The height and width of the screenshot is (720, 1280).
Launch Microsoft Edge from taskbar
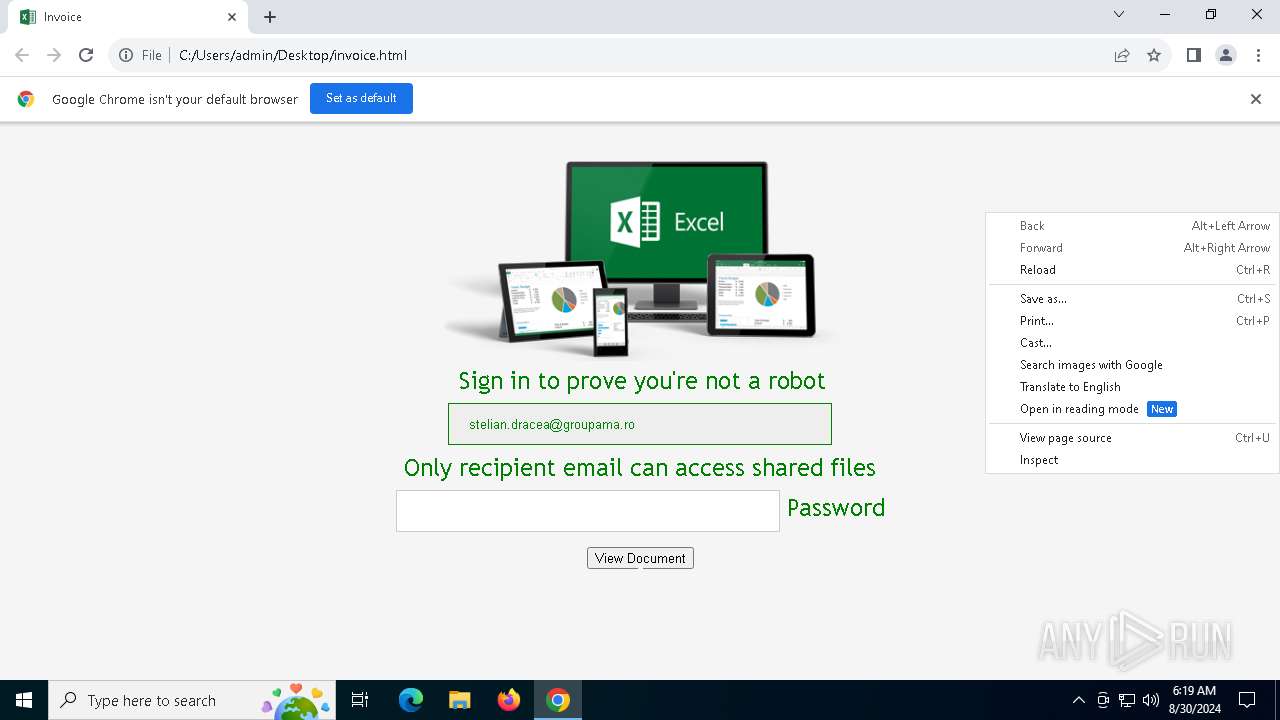click(x=411, y=700)
